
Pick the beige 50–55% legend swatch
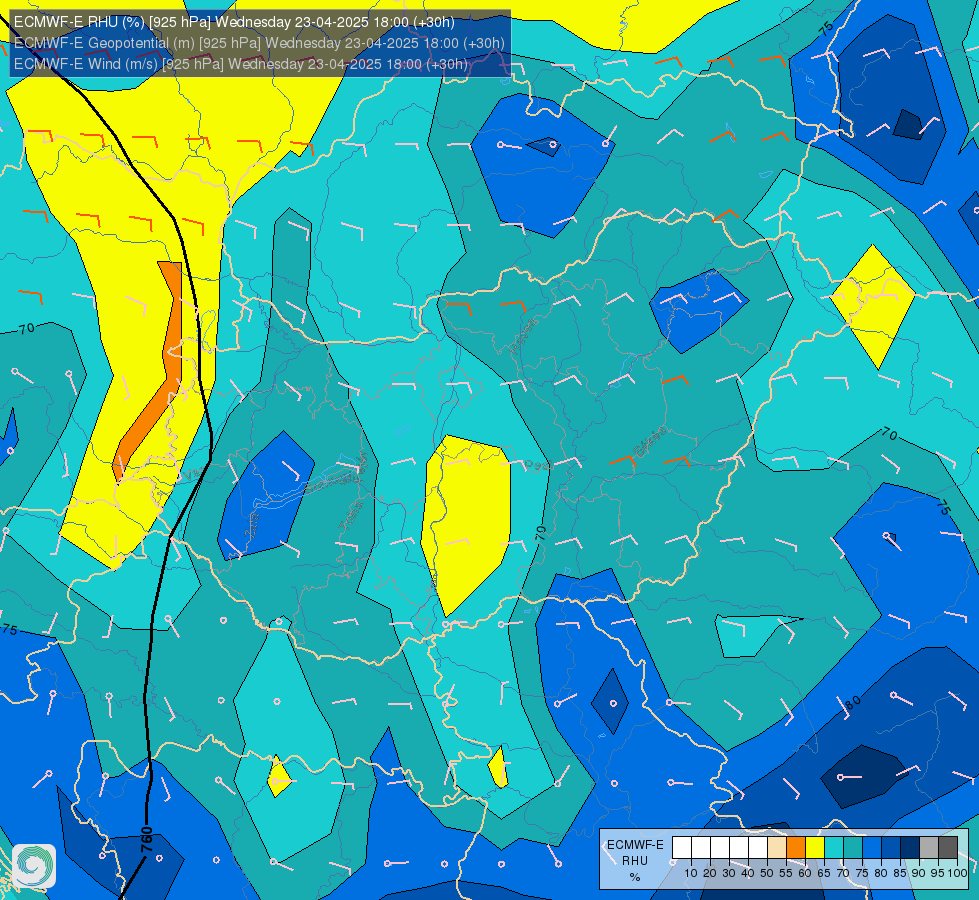(x=777, y=847)
